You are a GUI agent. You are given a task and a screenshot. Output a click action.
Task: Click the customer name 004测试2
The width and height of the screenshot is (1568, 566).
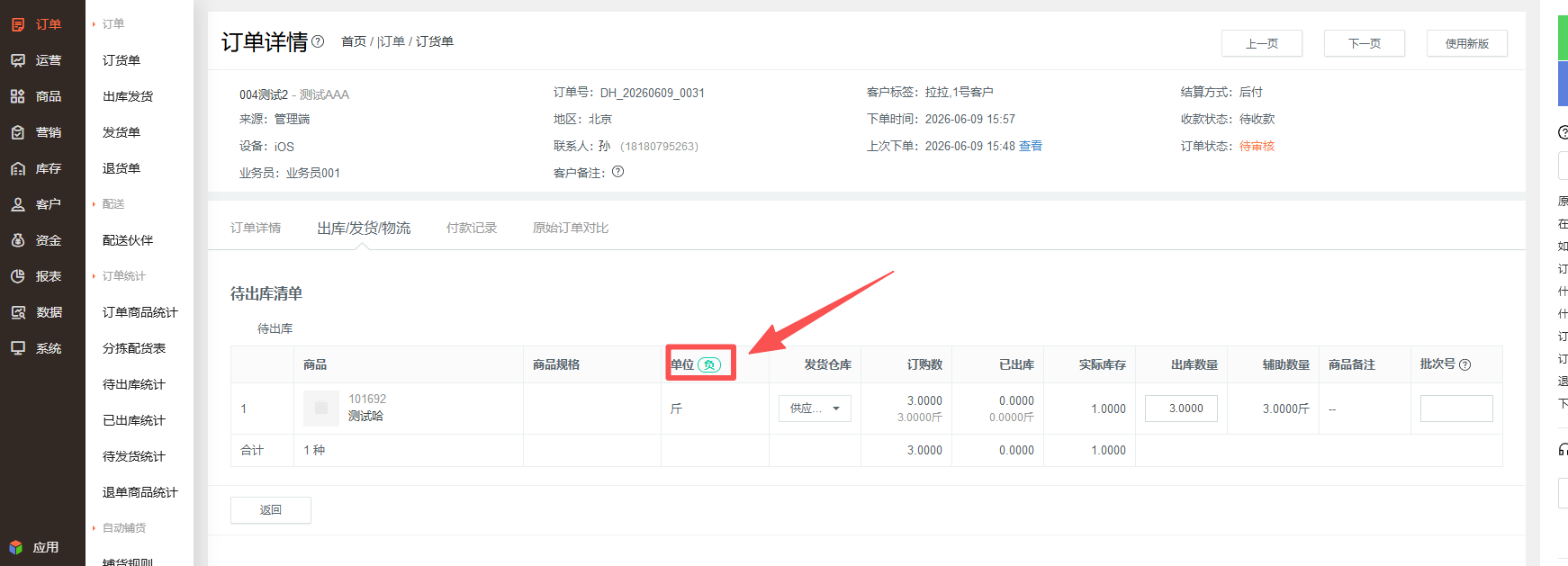(x=264, y=94)
